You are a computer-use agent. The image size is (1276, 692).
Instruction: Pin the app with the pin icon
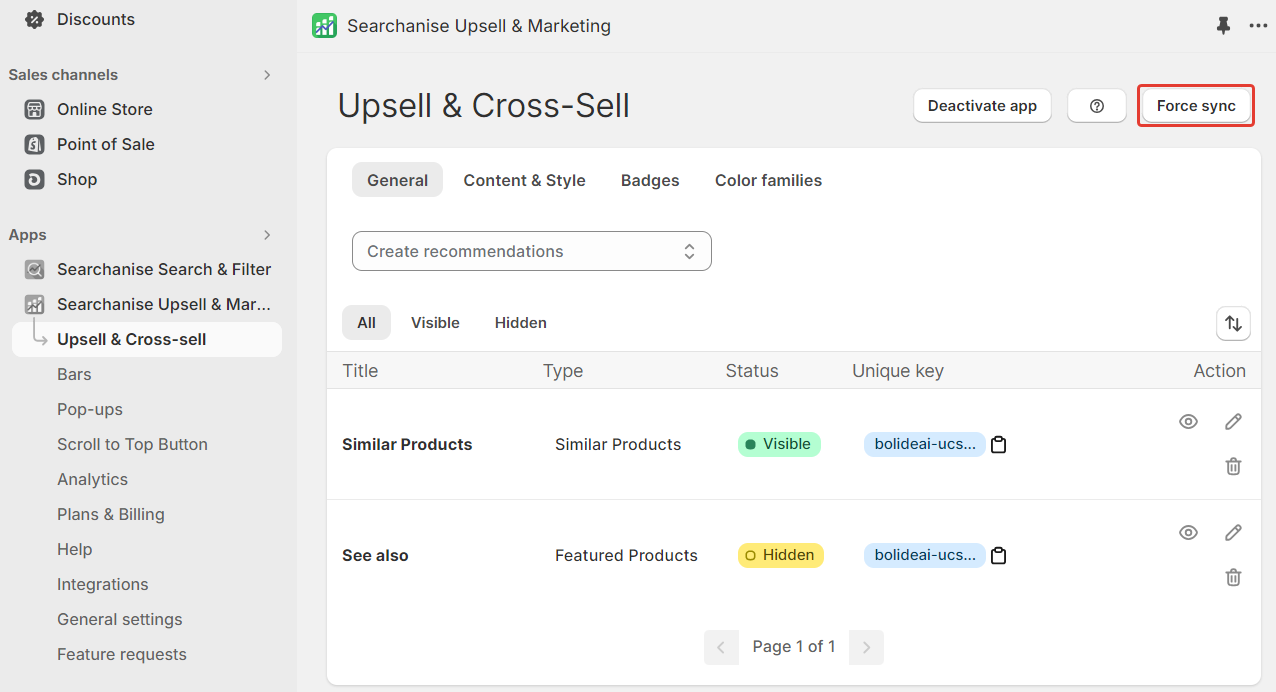pos(1223,26)
